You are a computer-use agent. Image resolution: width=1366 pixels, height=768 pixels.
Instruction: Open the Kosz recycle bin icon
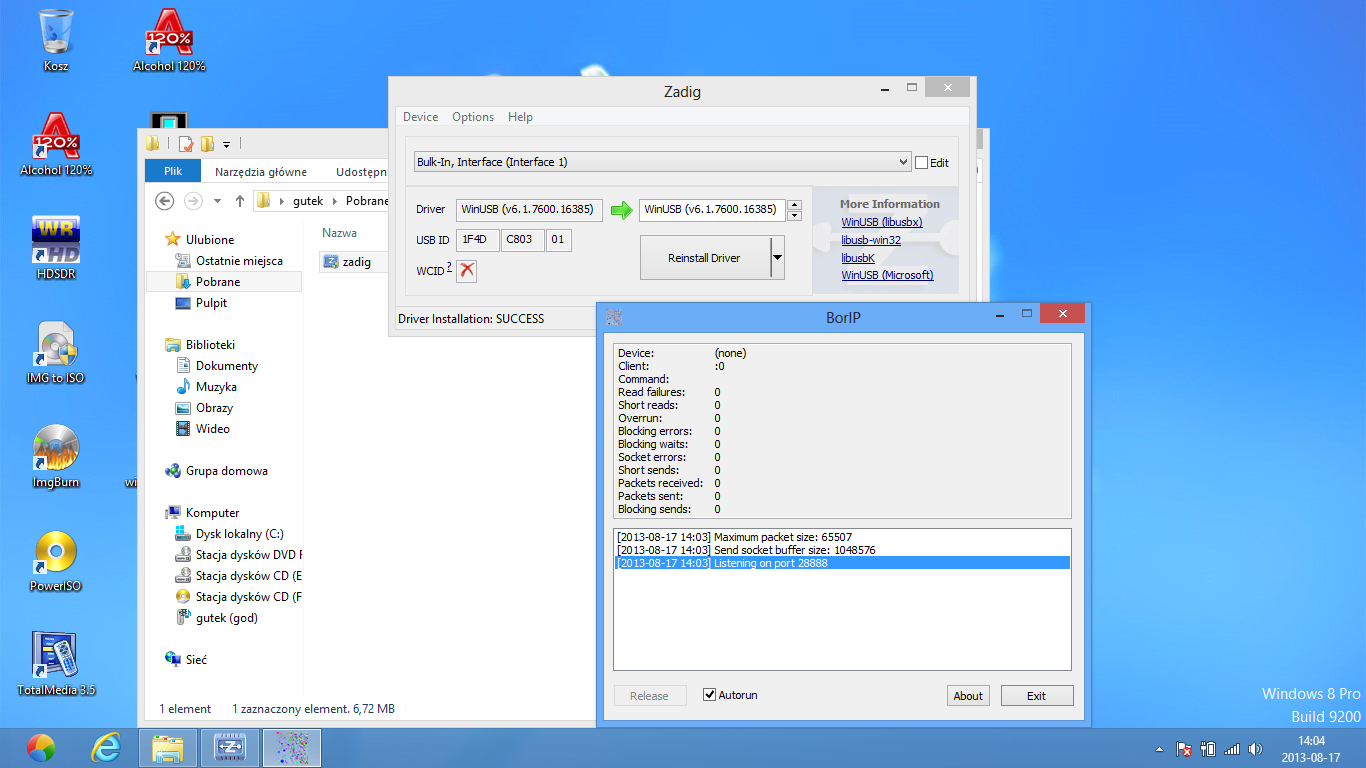tap(56, 33)
